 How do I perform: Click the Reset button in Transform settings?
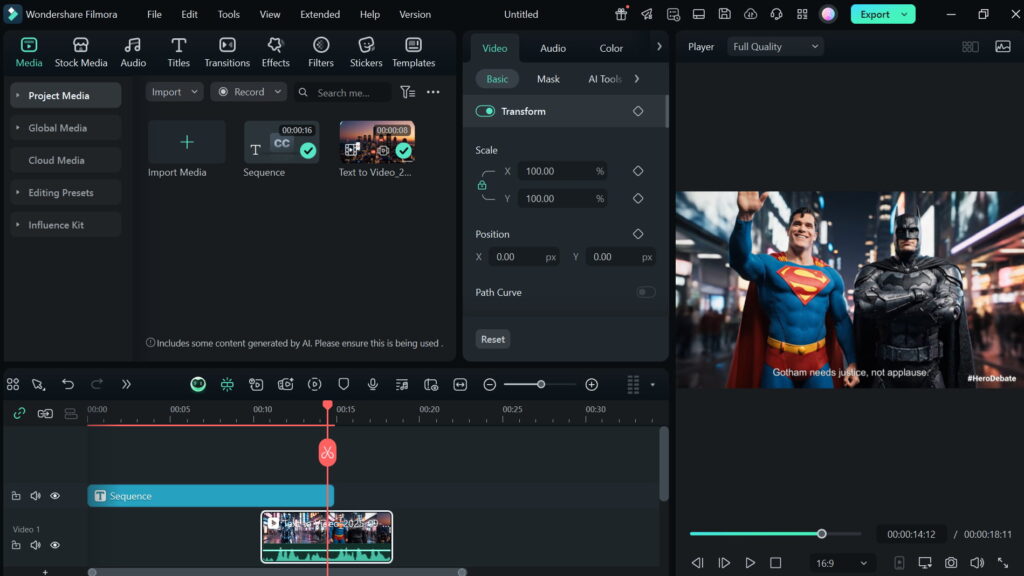click(492, 339)
